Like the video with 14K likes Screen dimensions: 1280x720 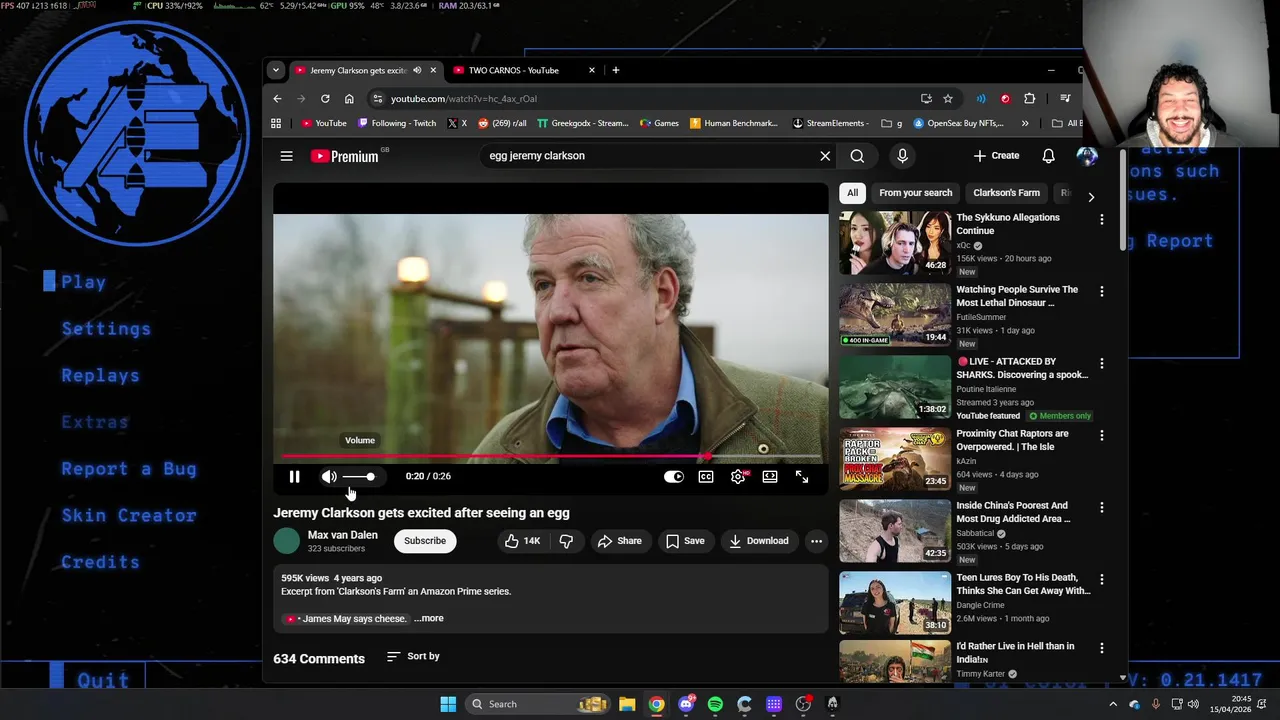pos(523,541)
